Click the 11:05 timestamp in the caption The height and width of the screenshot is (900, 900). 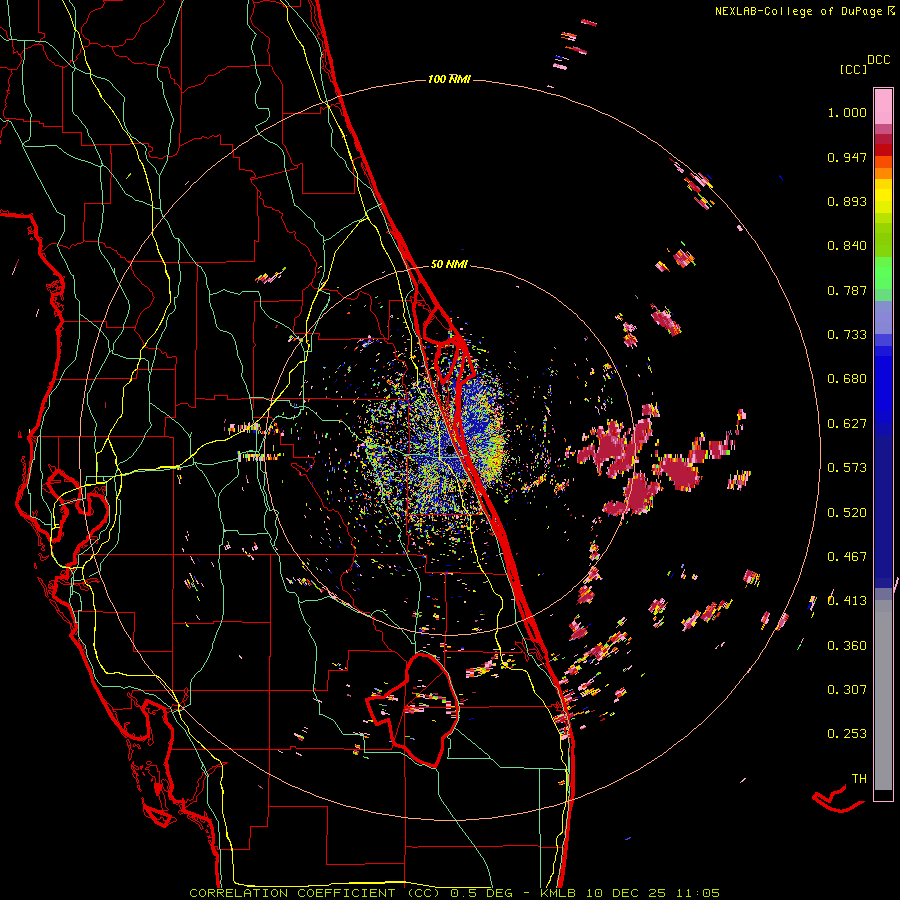697,893
